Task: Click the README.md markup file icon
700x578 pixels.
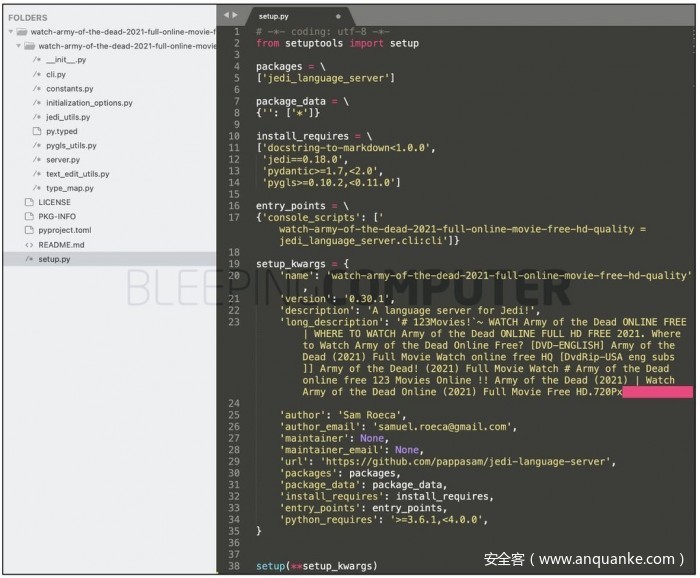Action: 29,245
